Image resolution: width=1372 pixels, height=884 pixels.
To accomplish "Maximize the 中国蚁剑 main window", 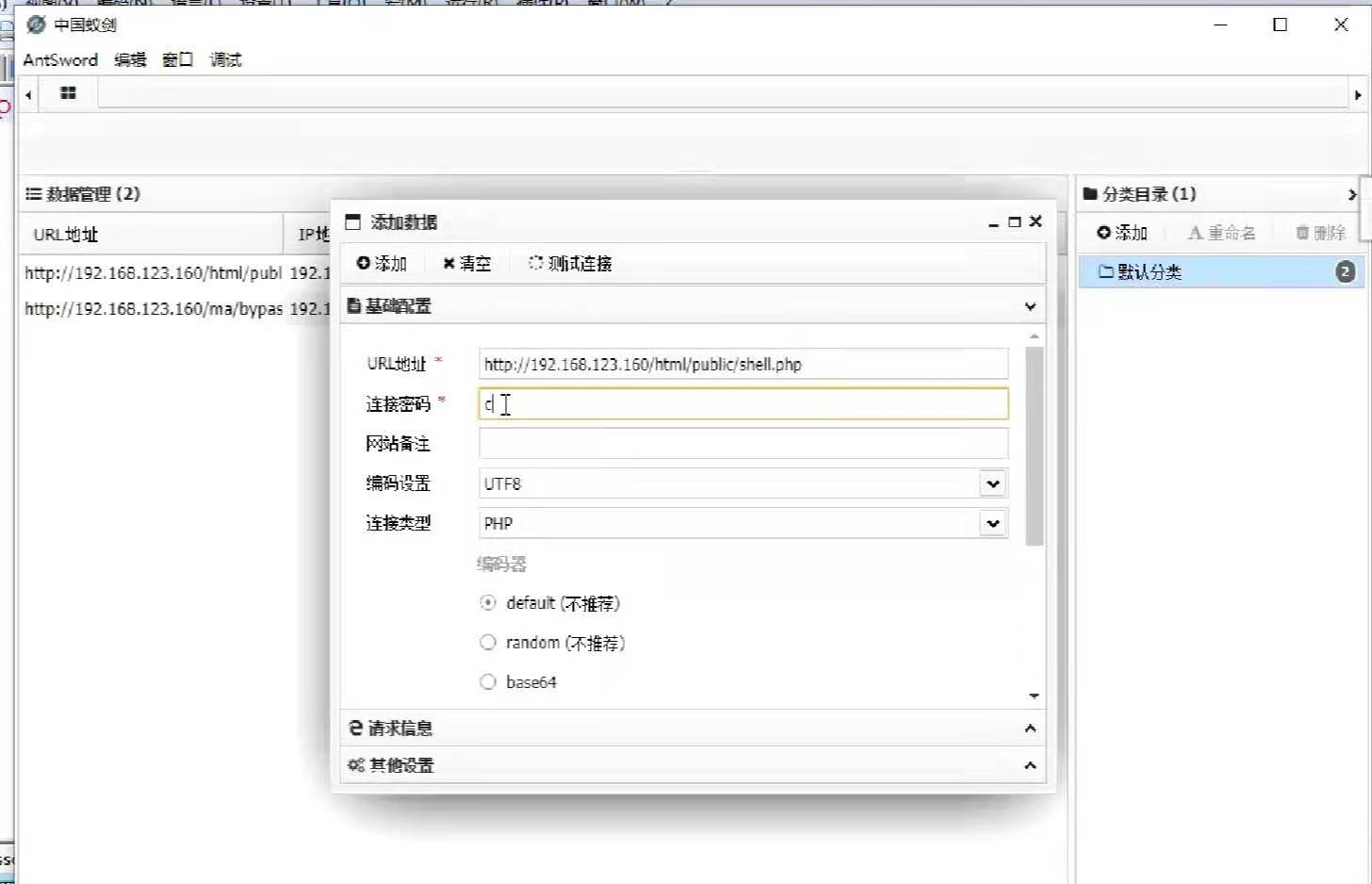I will click(1280, 25).
